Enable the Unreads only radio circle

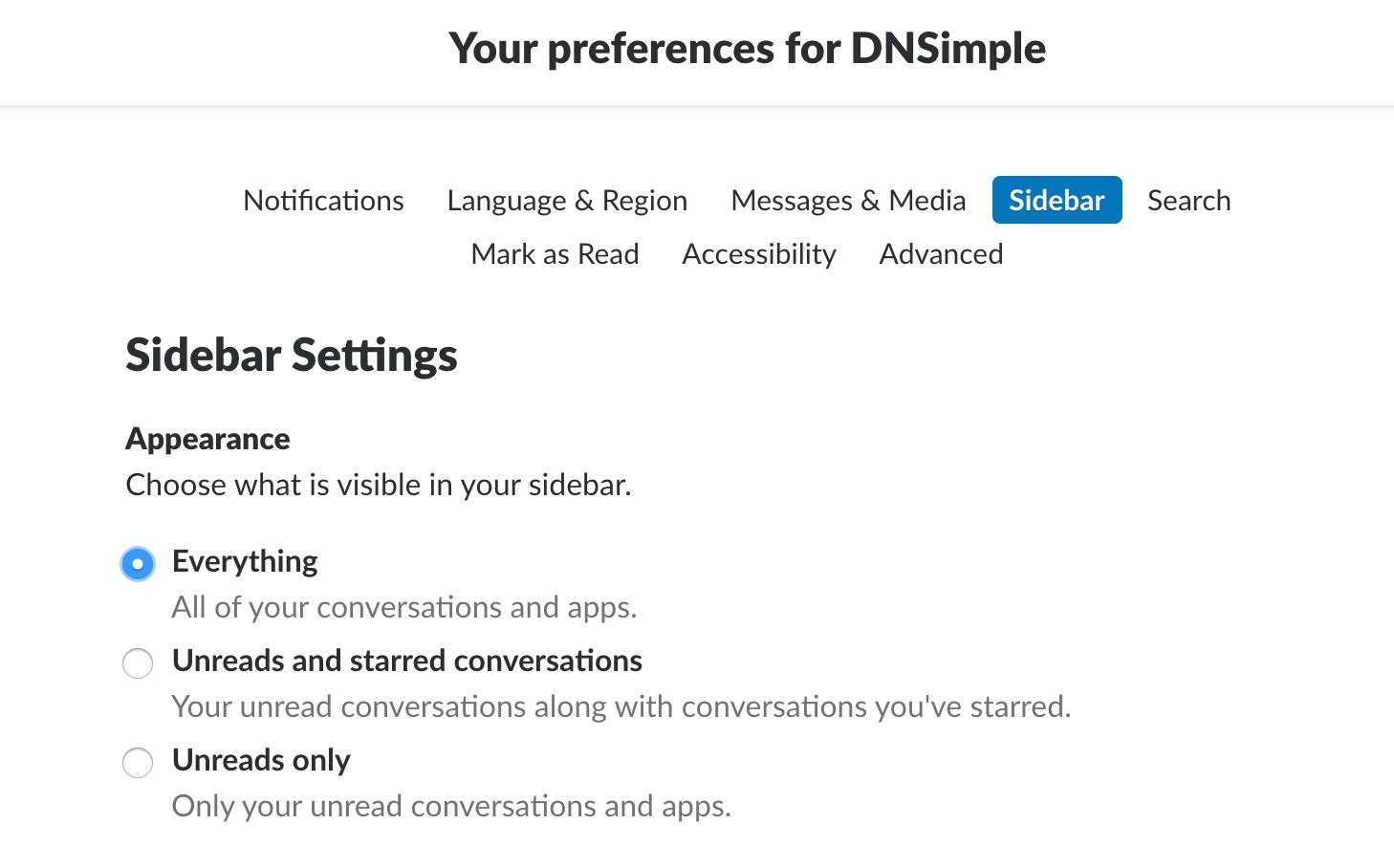(138, 763)
